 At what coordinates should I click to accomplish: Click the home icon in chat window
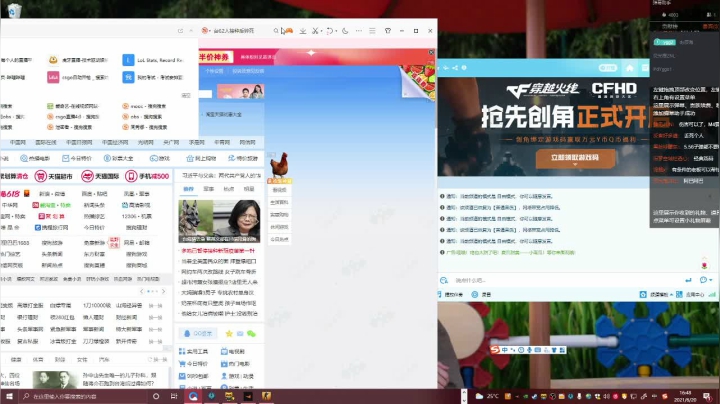pos(630,68)
